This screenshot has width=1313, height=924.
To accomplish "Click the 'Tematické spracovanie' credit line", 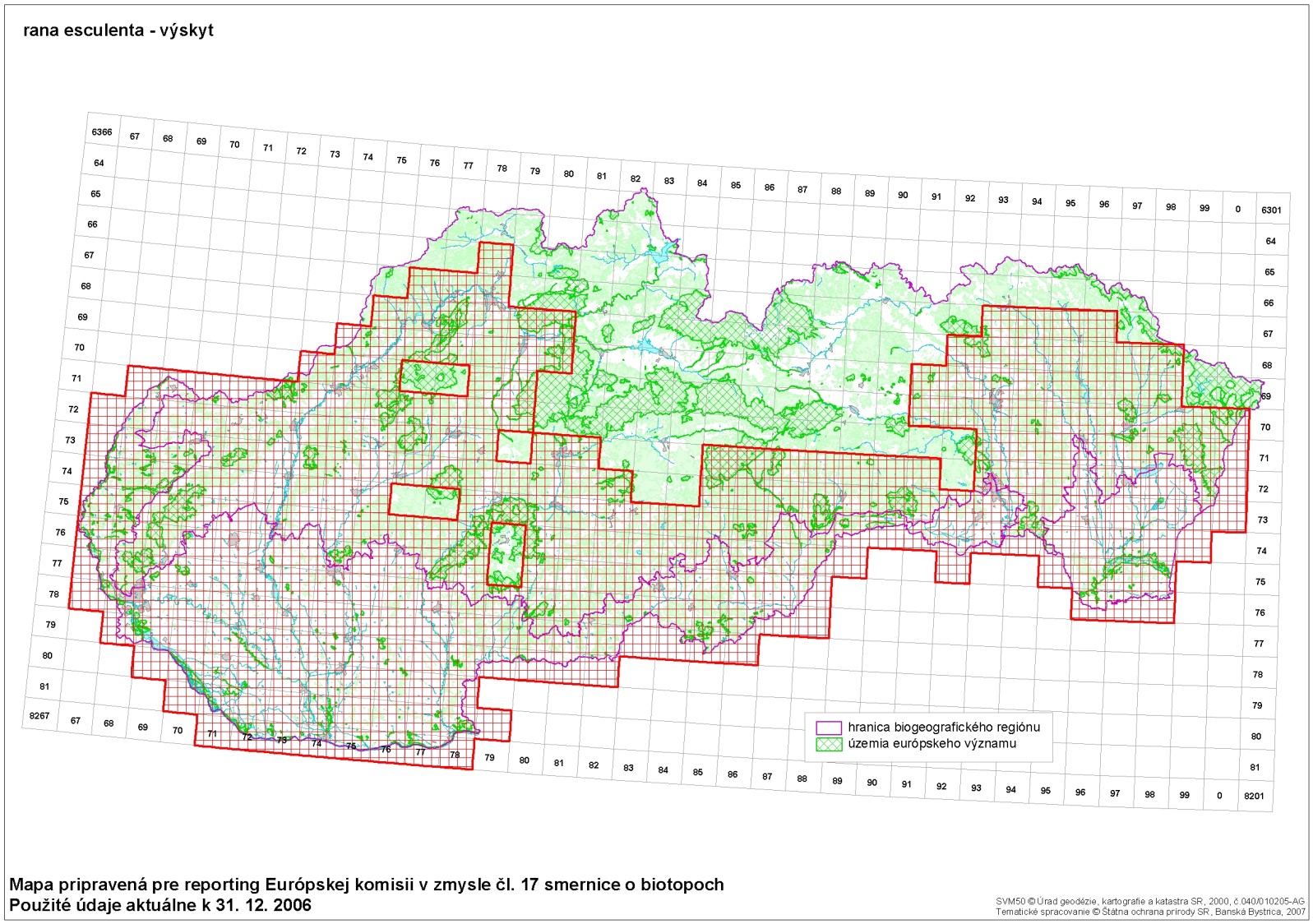I will tap(1150, 912).
